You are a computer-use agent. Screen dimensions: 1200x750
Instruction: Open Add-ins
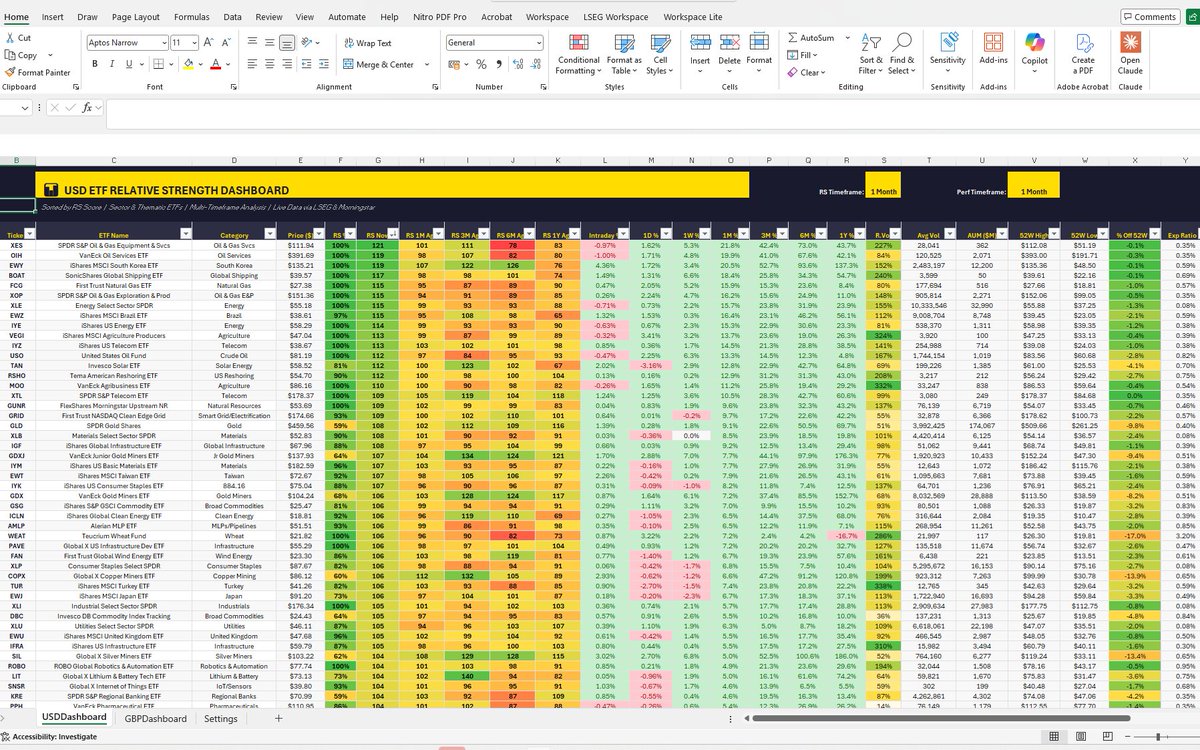(x=993, y=48)
